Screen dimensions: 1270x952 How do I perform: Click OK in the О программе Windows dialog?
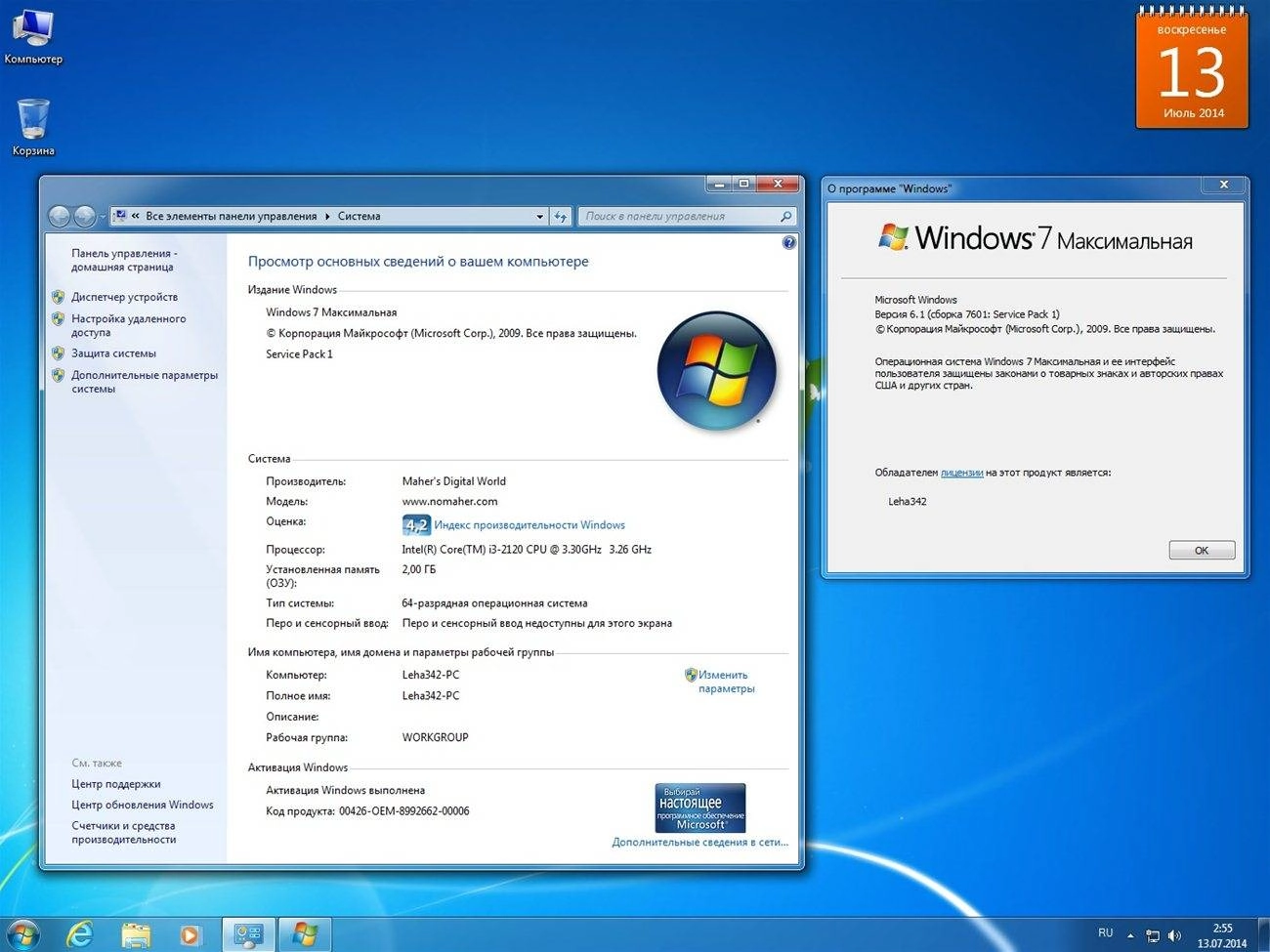tap(1202, 551)
